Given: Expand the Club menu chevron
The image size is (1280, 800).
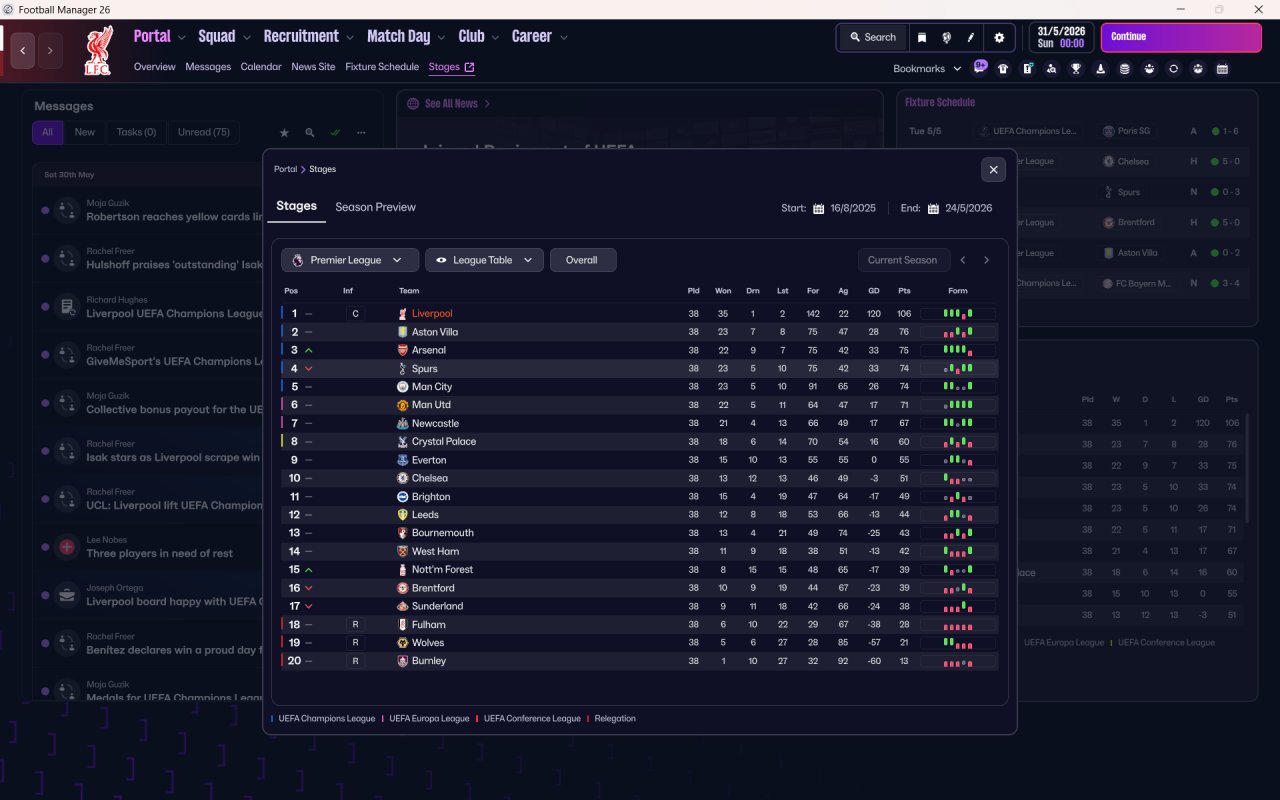Looking at the screenshot, I should (x=495, y=38).
